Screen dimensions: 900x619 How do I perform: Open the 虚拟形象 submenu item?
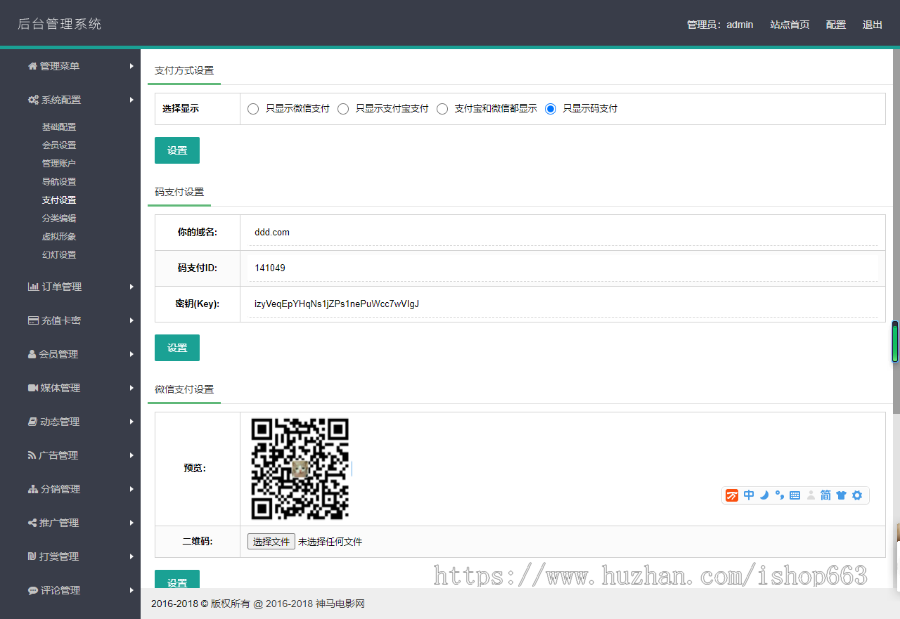(59, 237)
